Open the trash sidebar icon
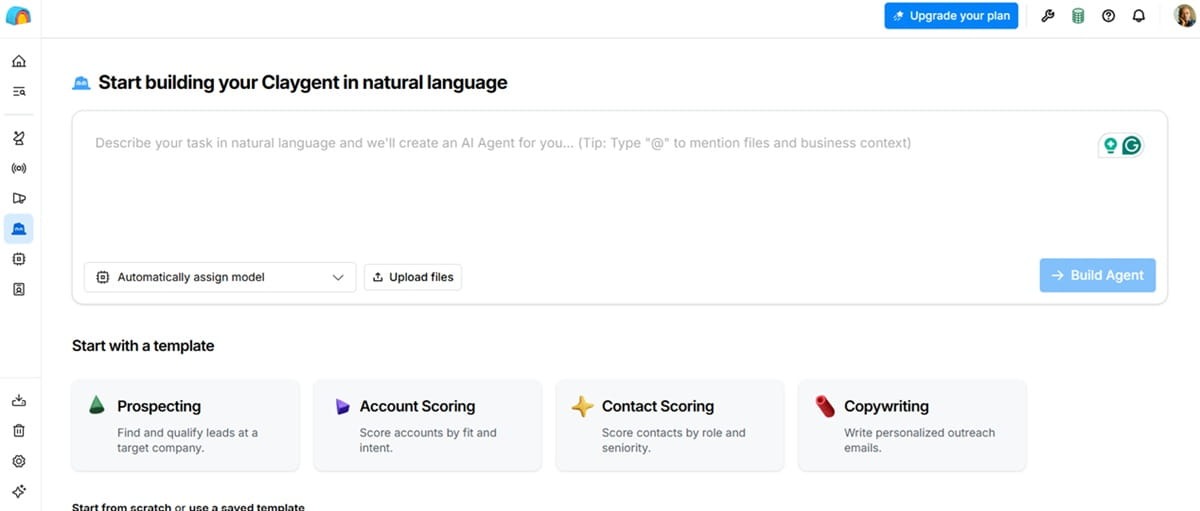Screen dimensions: 1200x511 (x=19, y=431)
